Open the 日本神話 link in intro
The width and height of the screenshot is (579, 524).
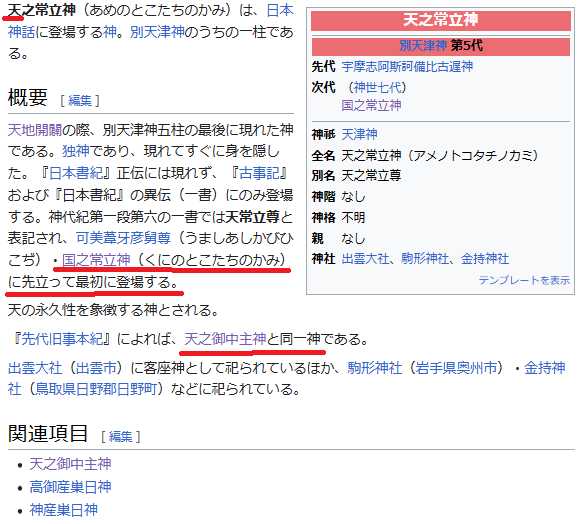(x=280, y=10)
